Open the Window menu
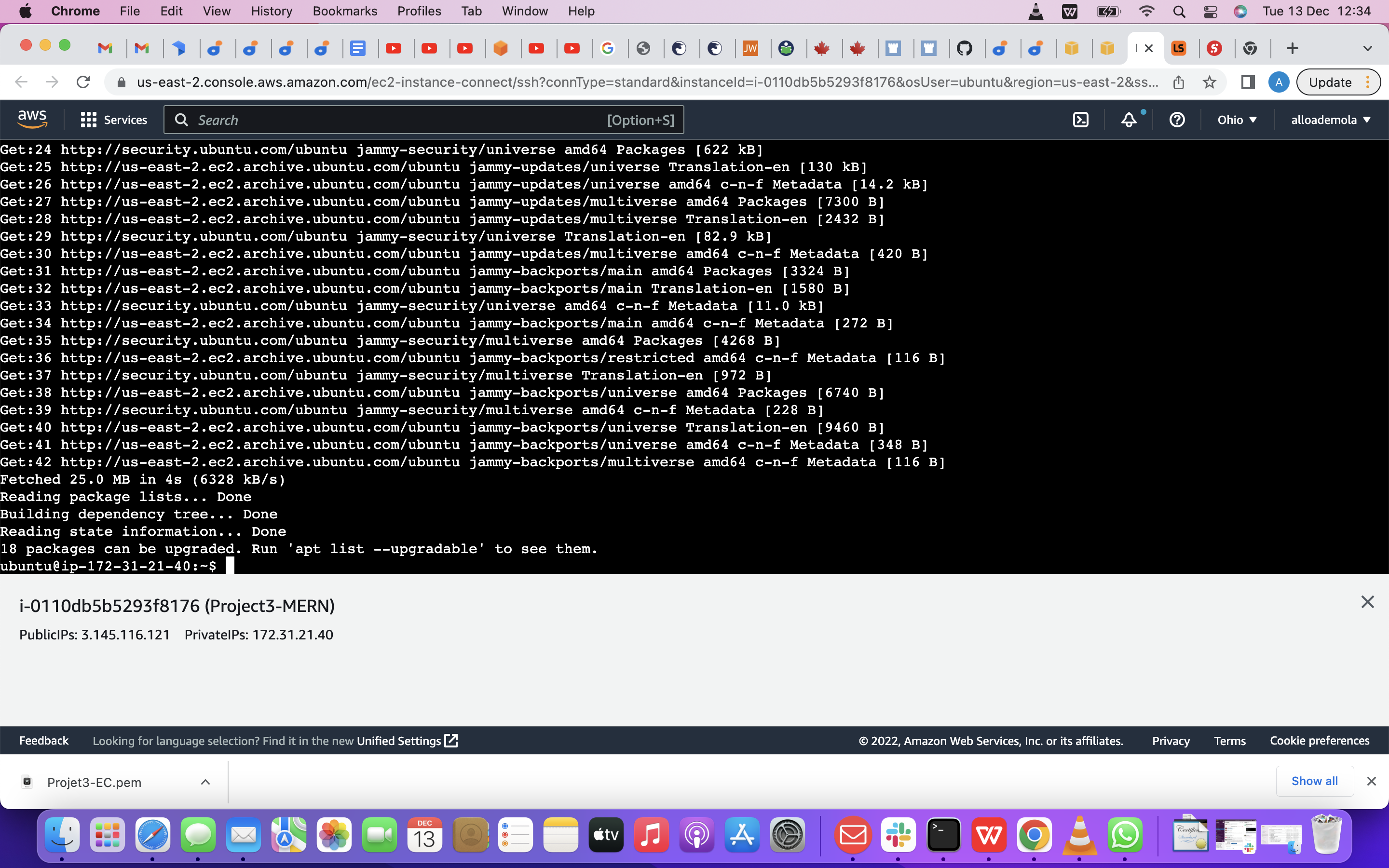Image resolution: width=1389 pixels, height=868 pixels. click(x=524, y=11)
